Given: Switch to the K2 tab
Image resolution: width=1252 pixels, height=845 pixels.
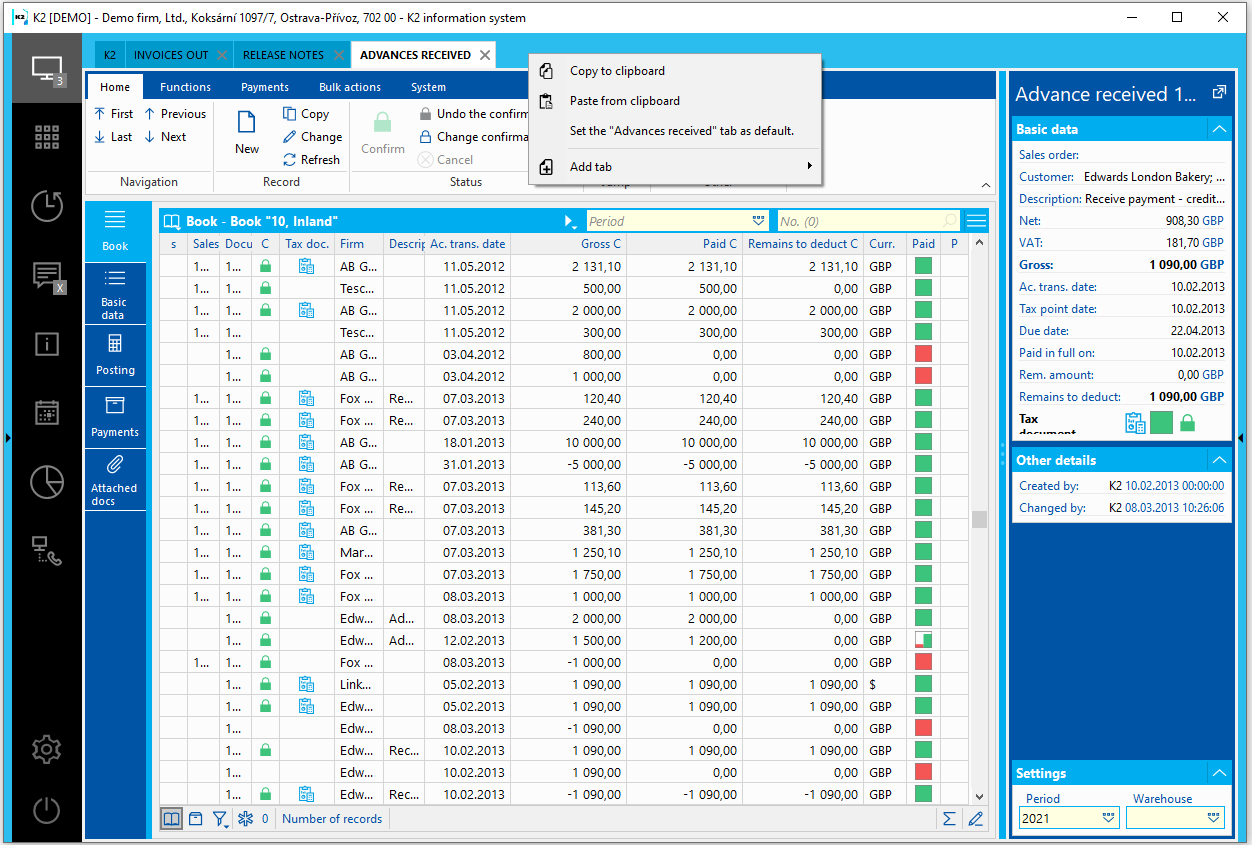Looking at the screenshot, I should (109, 55).
